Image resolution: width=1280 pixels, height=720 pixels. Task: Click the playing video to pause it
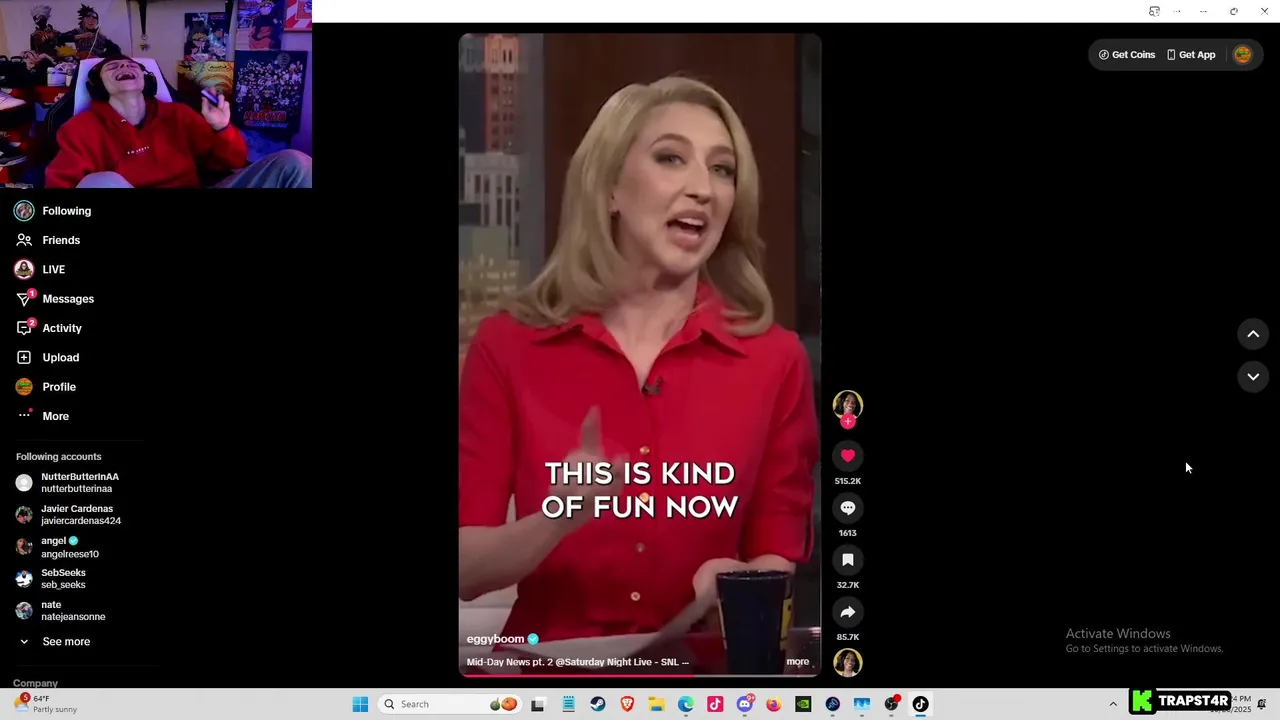640,355
